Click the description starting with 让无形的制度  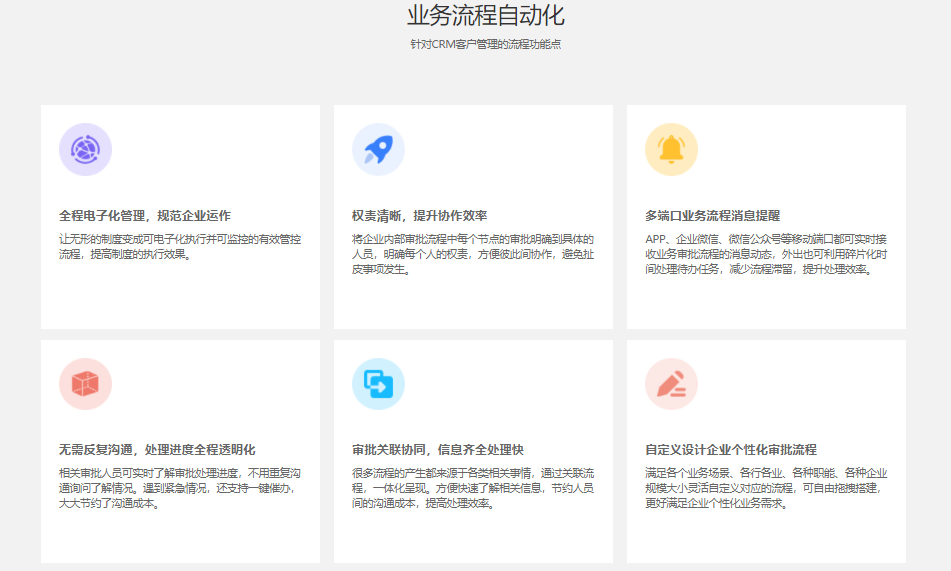(x=180, y=247)
